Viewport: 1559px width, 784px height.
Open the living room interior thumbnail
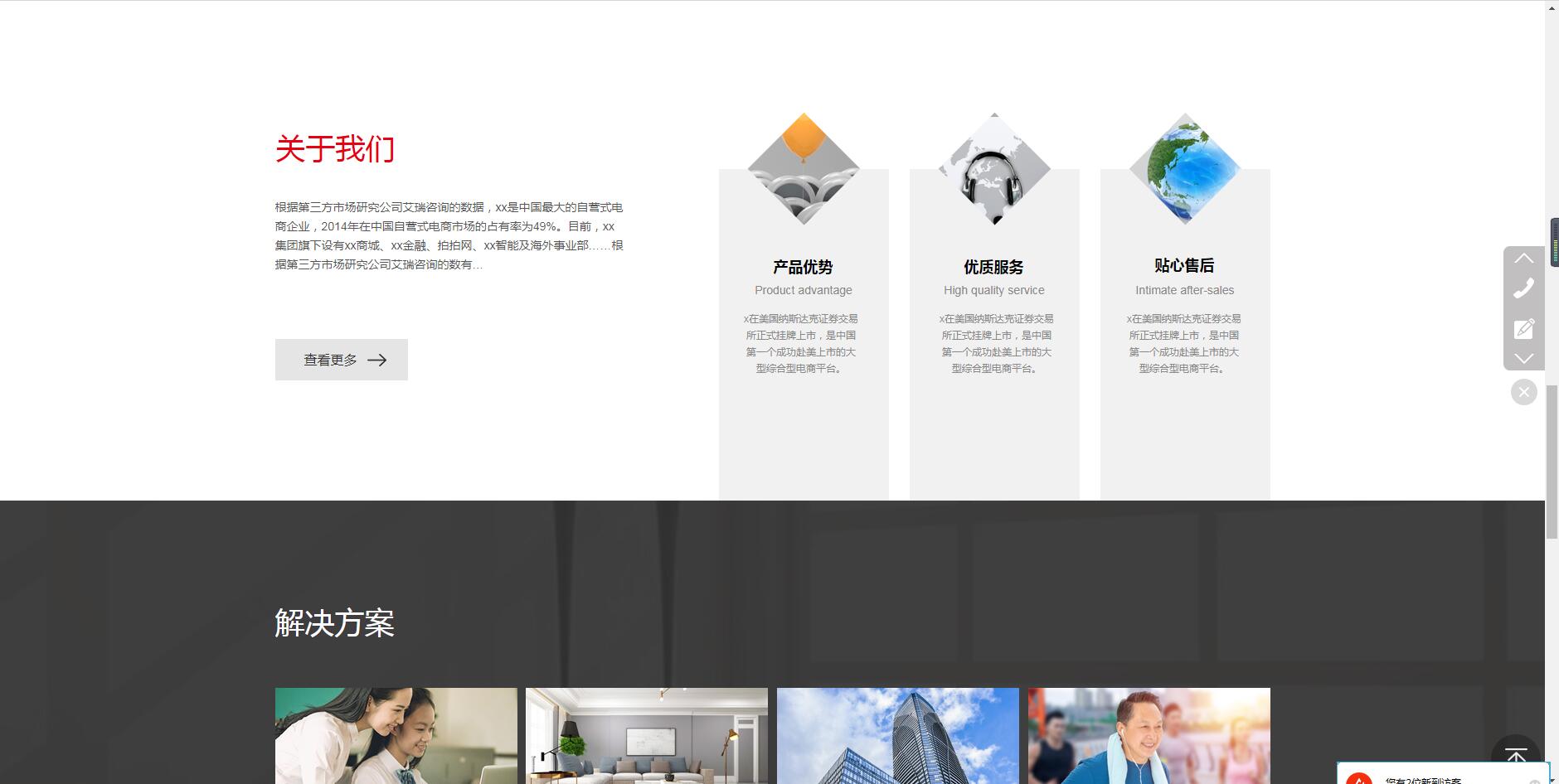click(x=647, y=736)
